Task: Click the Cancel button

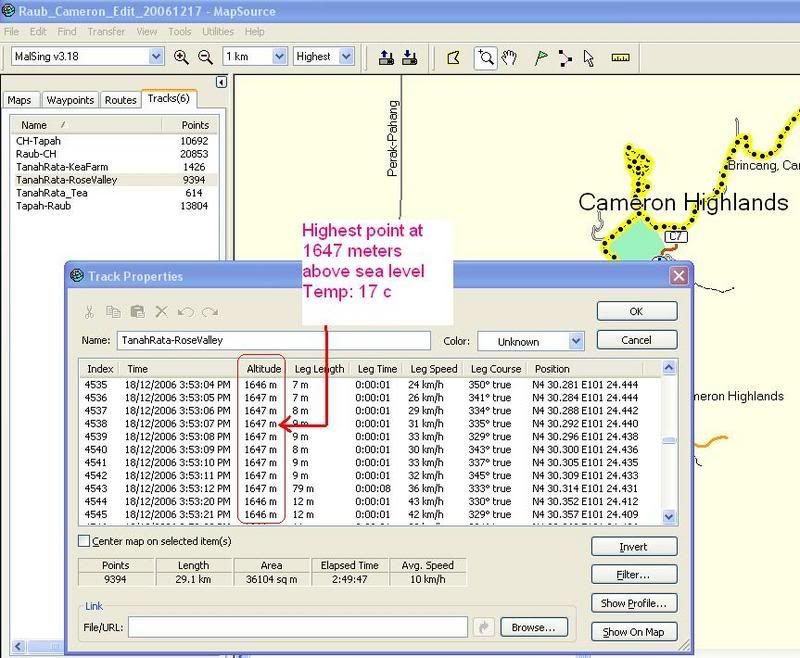Action: (x=637, y=340)
